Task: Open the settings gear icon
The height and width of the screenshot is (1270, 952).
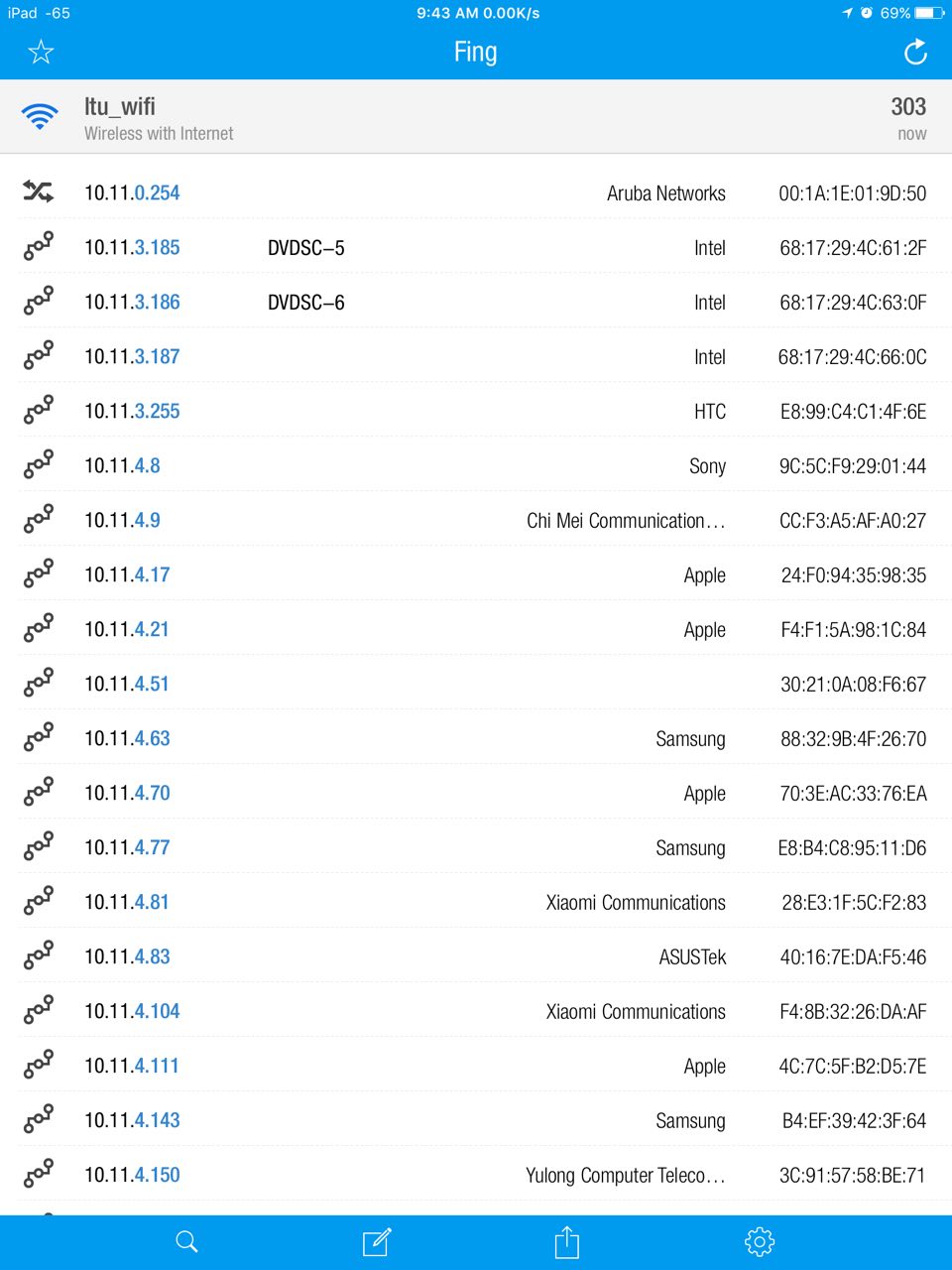Action: point(759,1241)
